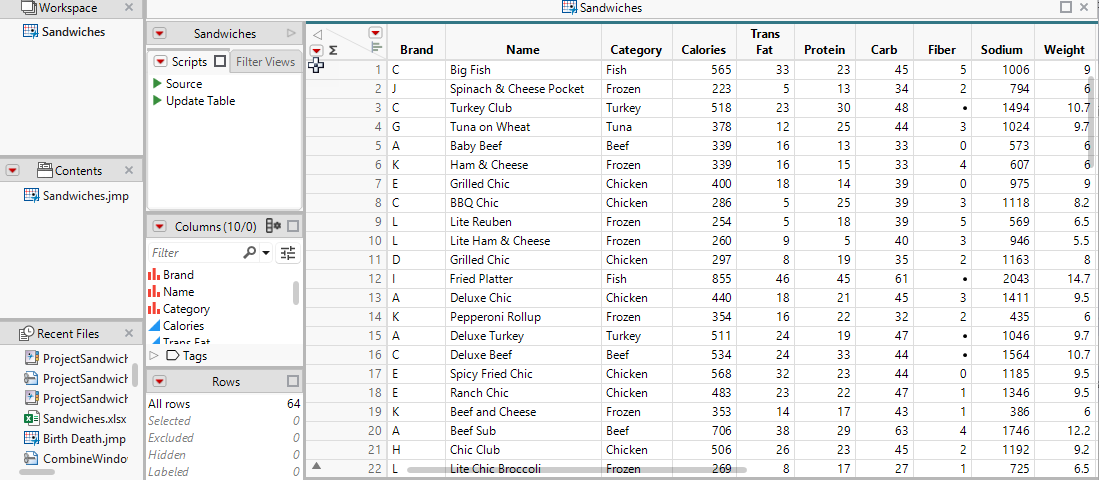Viewport: 1099px width, 480px height.
Task: Open the Rows panel red triangle menu
Action: click(x=159, y=381)
